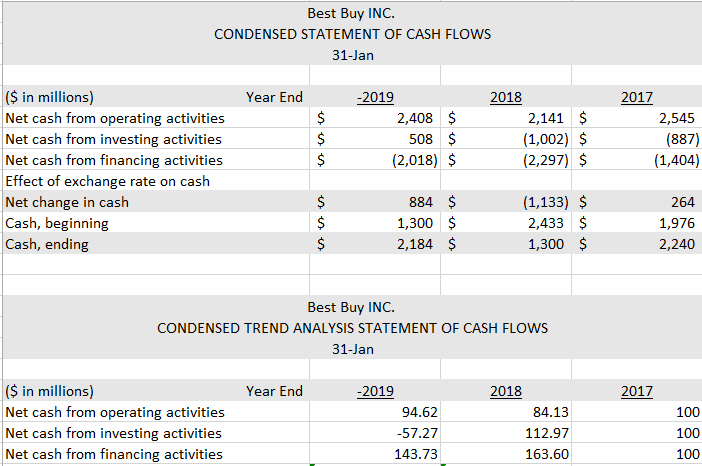Screen dimensions: 702x466
Task: Select the 2,433 beginning cash value
Action: click(x=547, y=223)
